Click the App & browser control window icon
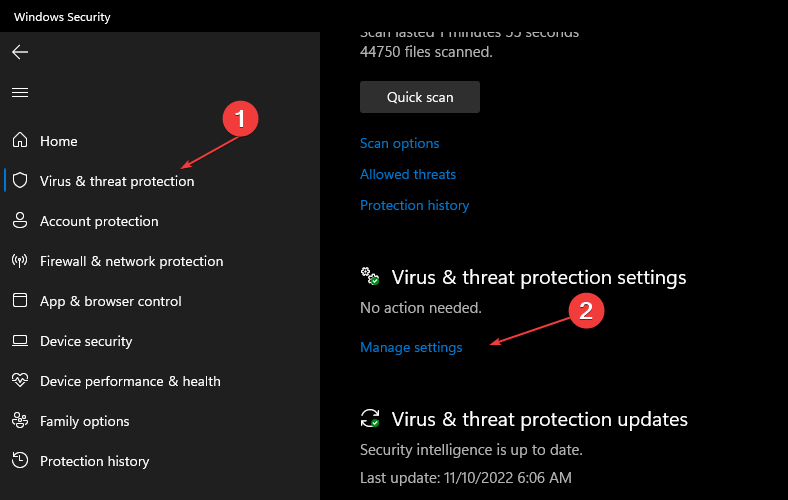788x500 pixels. click(20, 301)
